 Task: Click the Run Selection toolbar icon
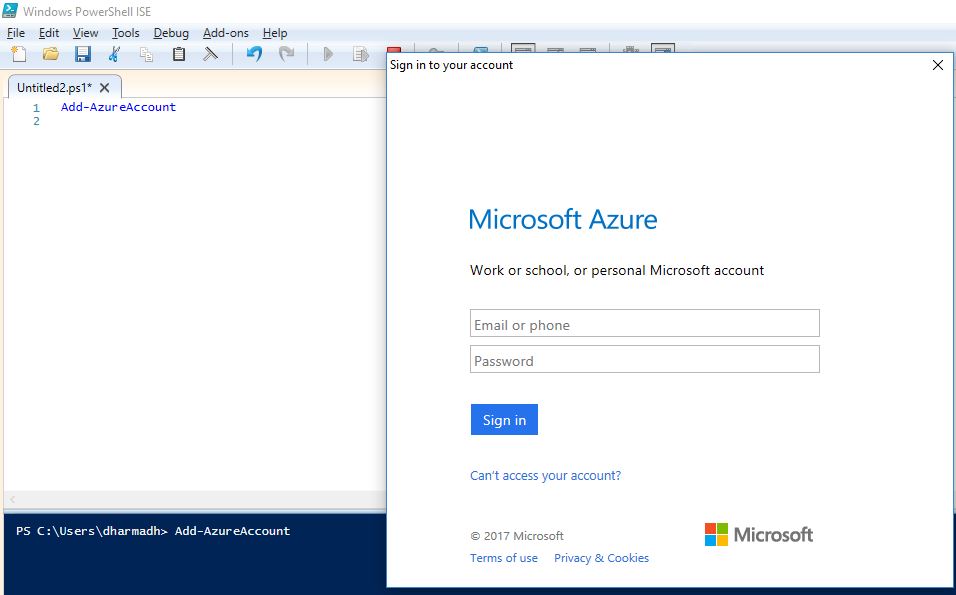pyautogui.click(x=360, y=54)
